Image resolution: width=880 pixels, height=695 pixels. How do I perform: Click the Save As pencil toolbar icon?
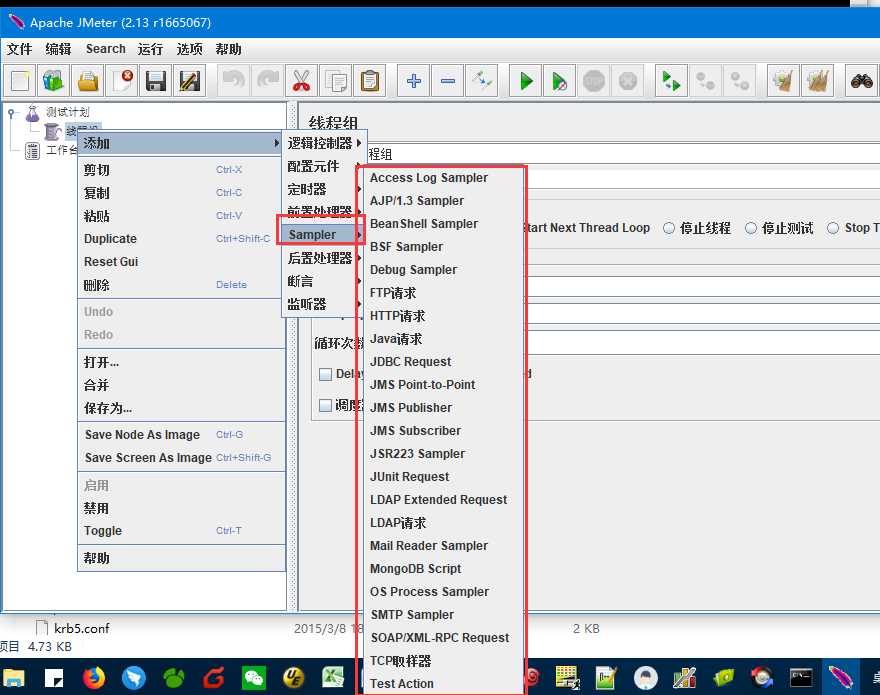(190, 81)
